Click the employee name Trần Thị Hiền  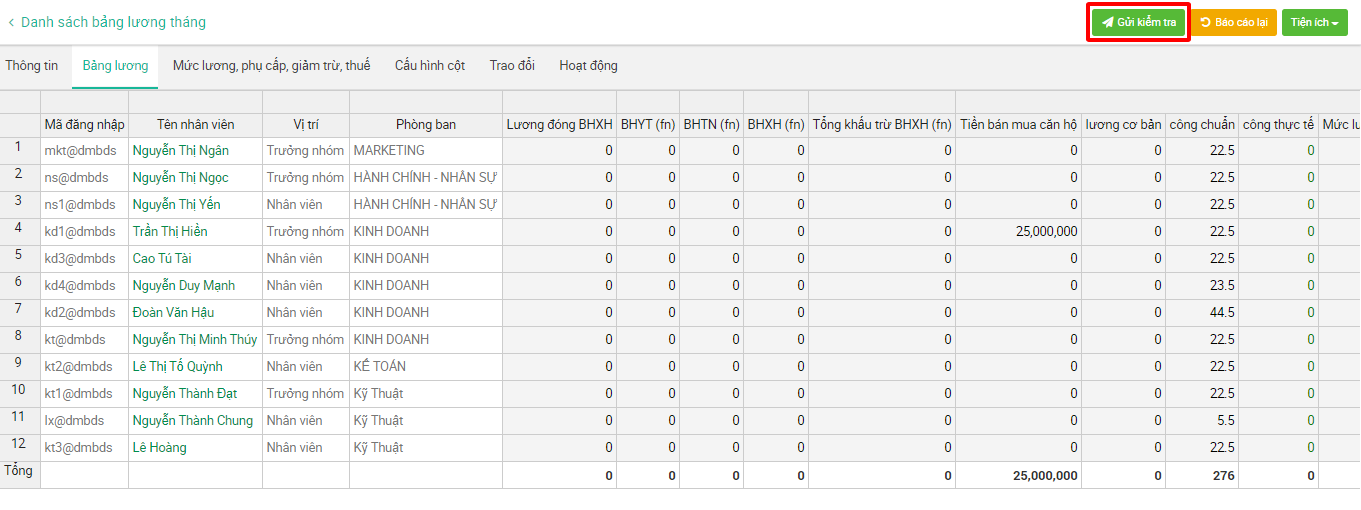170,232
